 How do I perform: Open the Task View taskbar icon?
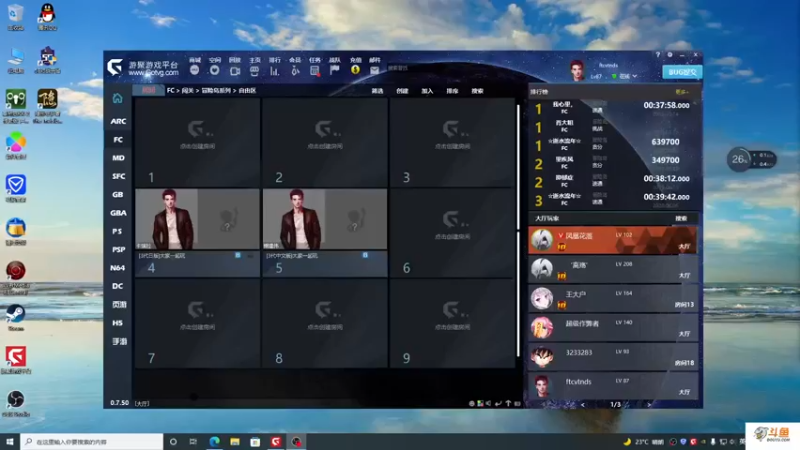[x=193, y=441]
